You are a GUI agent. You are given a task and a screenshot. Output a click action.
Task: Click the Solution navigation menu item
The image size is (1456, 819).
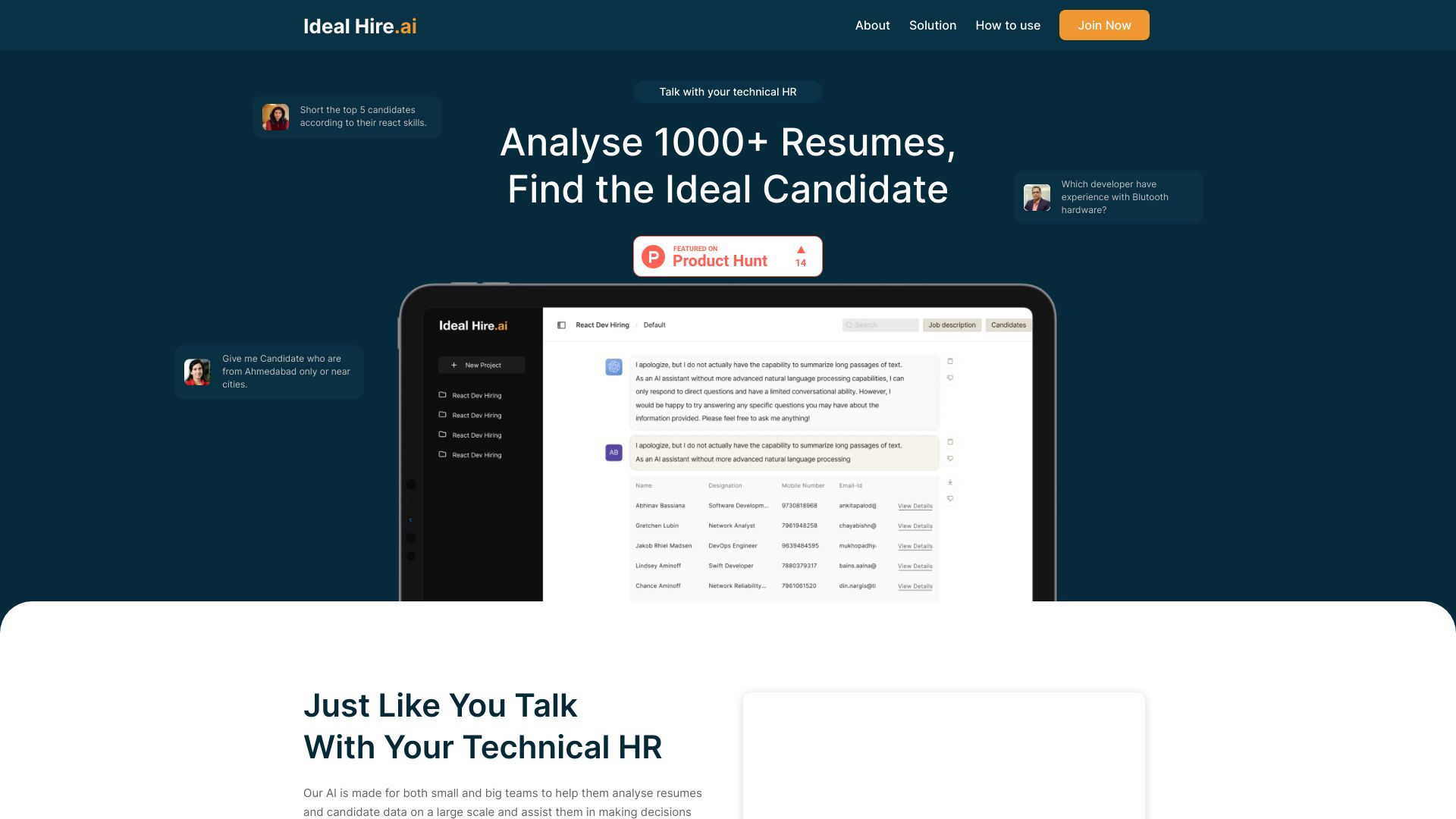[932, 24]
